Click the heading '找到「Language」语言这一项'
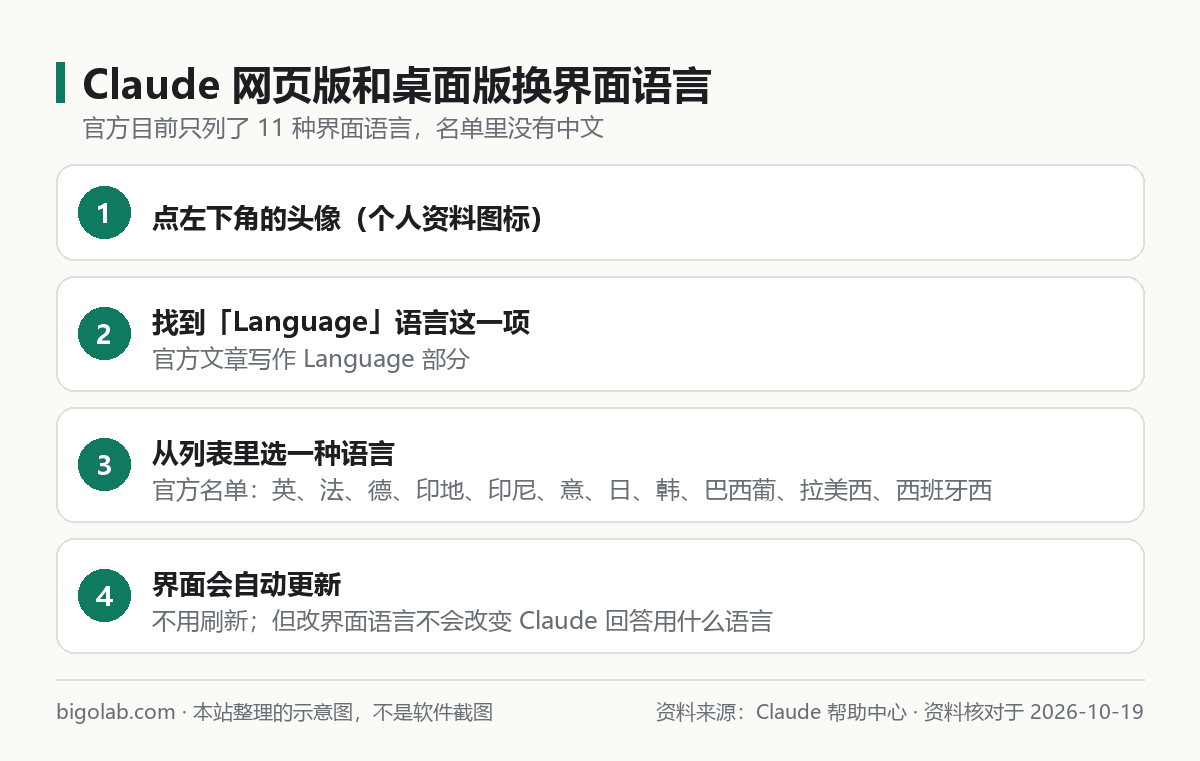1200x761 pixels. (341, 322)
